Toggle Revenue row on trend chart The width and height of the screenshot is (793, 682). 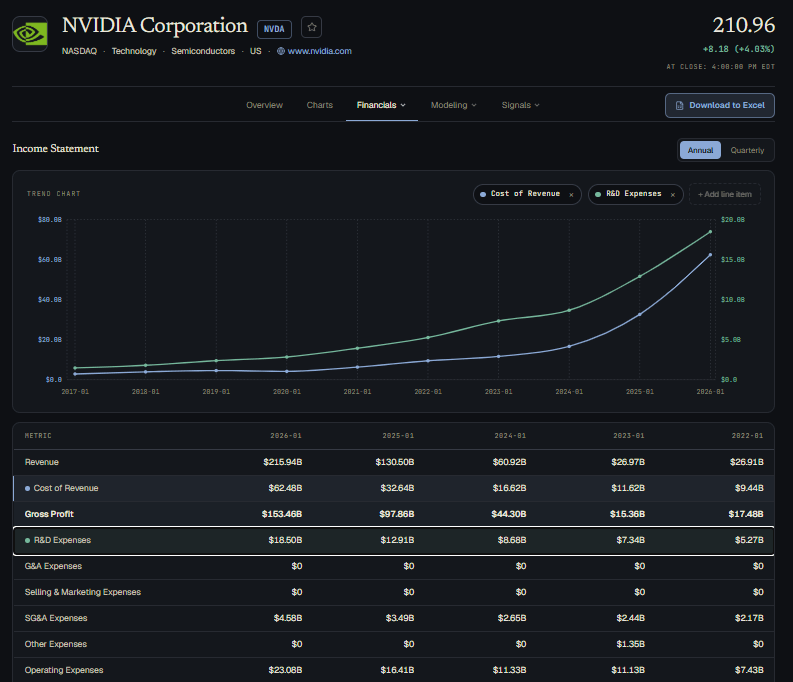click(x=393, y=462)
